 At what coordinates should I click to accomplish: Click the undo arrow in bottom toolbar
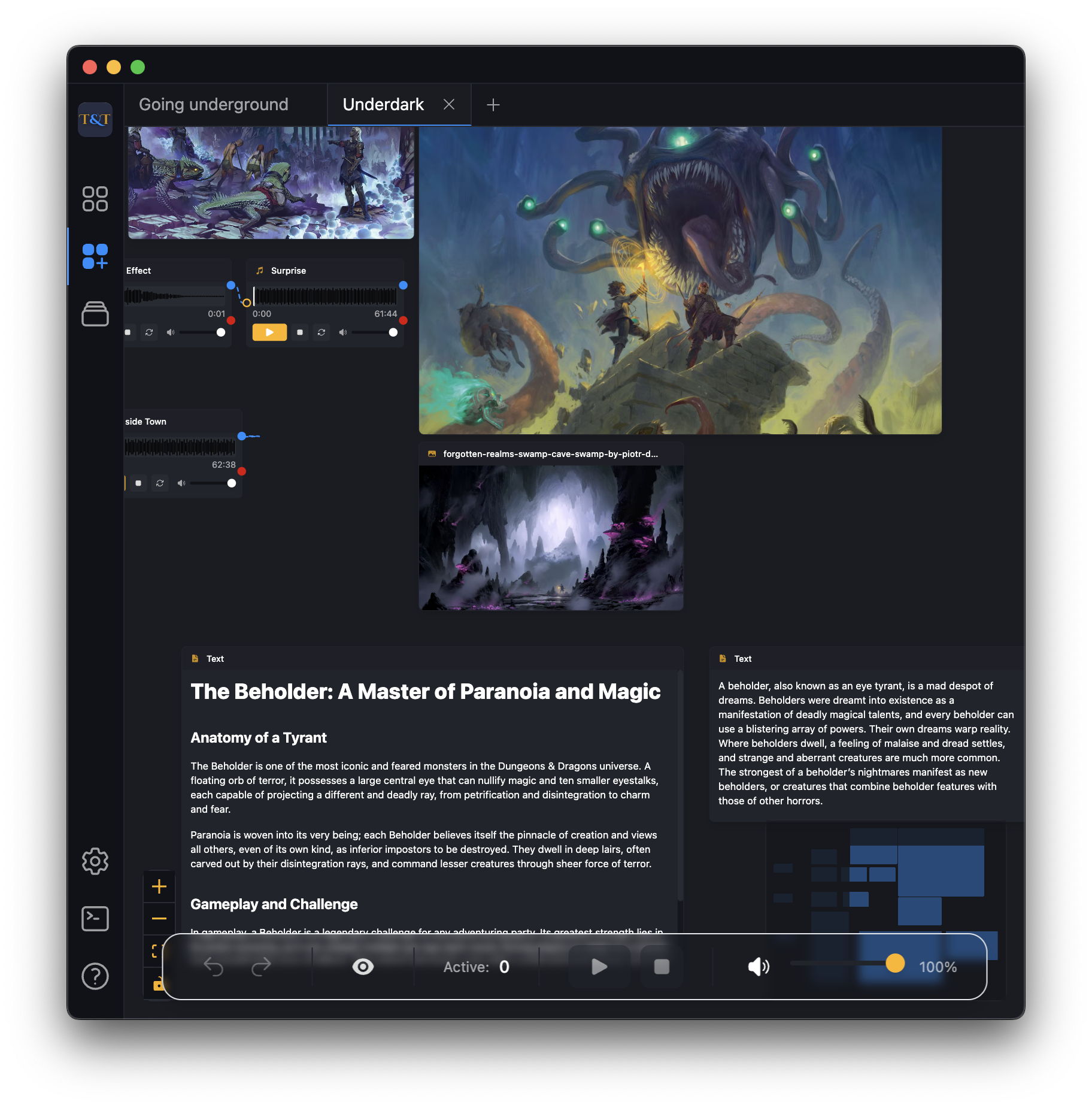214,967
